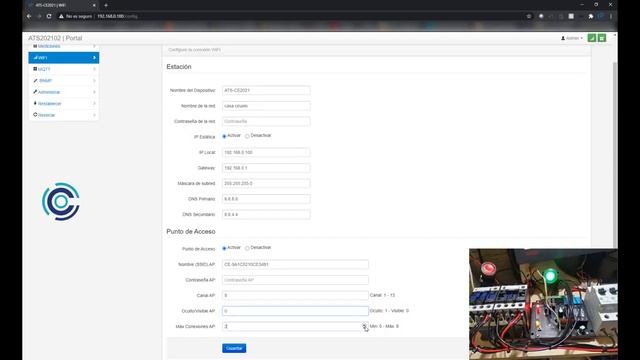Click the green grid icon button
640x360 pixels.
(x=602, y=38)
